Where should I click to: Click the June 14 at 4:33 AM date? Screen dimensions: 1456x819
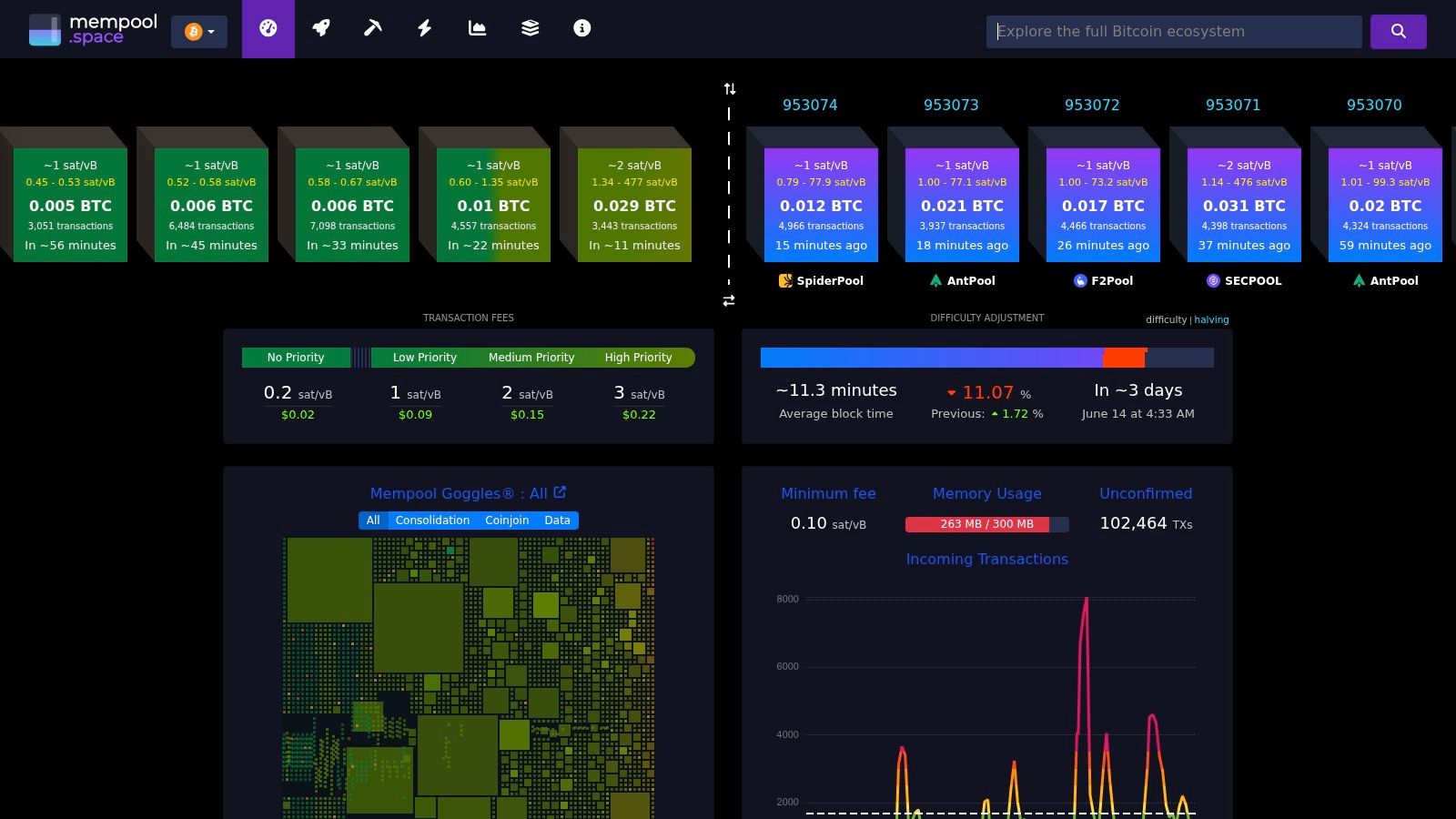click(x=1138, y=413)
